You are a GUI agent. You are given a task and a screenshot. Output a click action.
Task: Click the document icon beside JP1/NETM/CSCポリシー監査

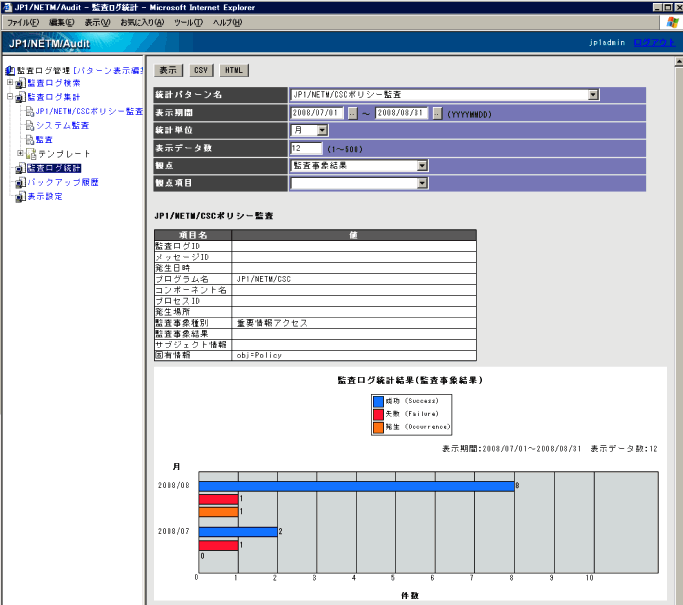tap(30, 112)
